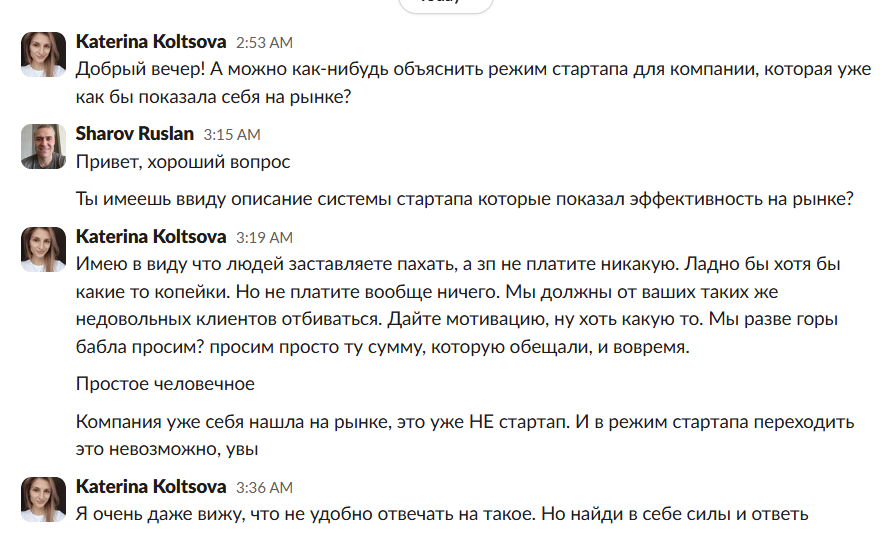Viewport: 889px width, 537px height.
Task: Select message 'Привет, хороший вопрос'
Action: tap(183, 162)
